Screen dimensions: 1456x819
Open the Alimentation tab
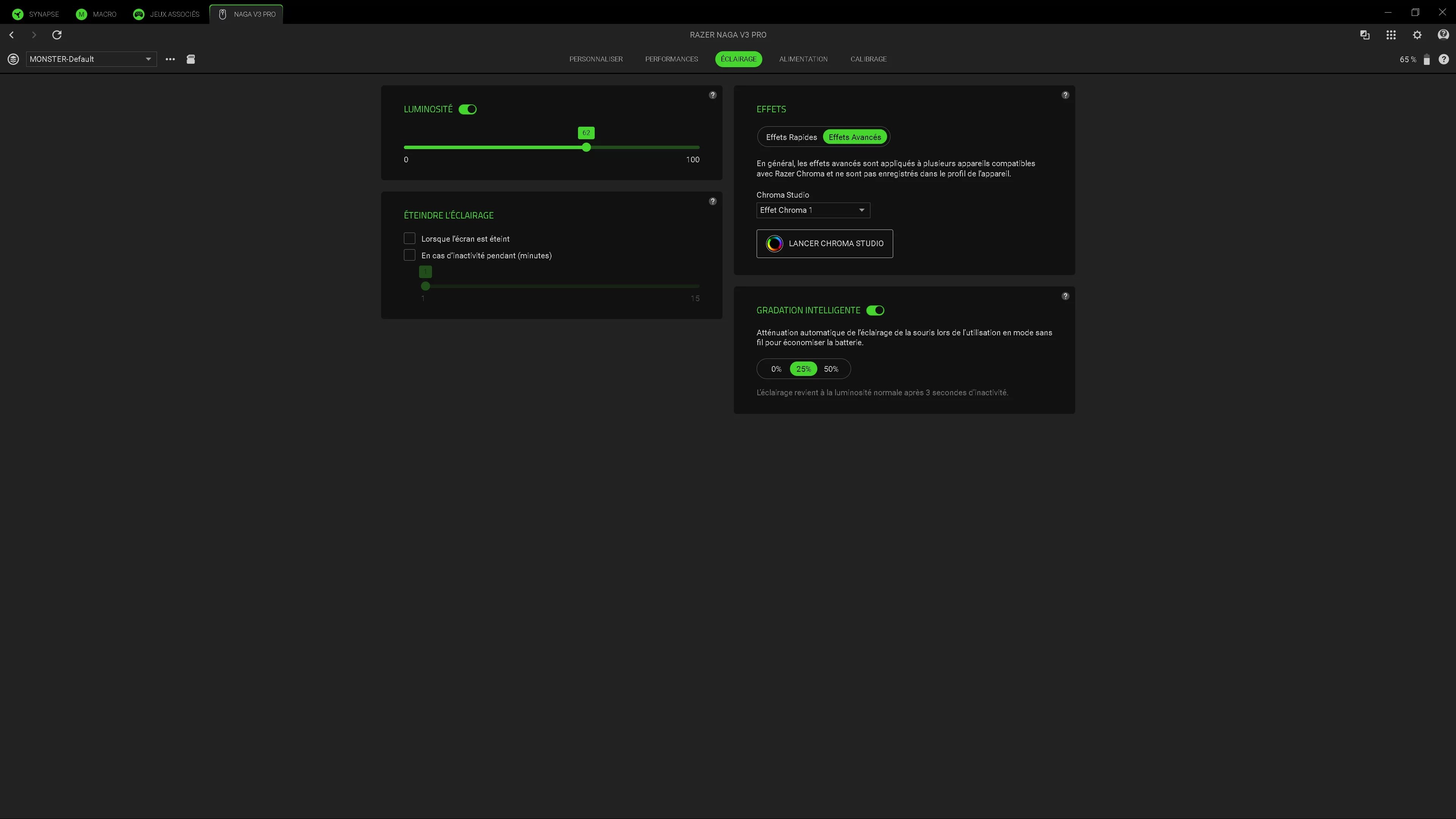[x=803, y=59]
